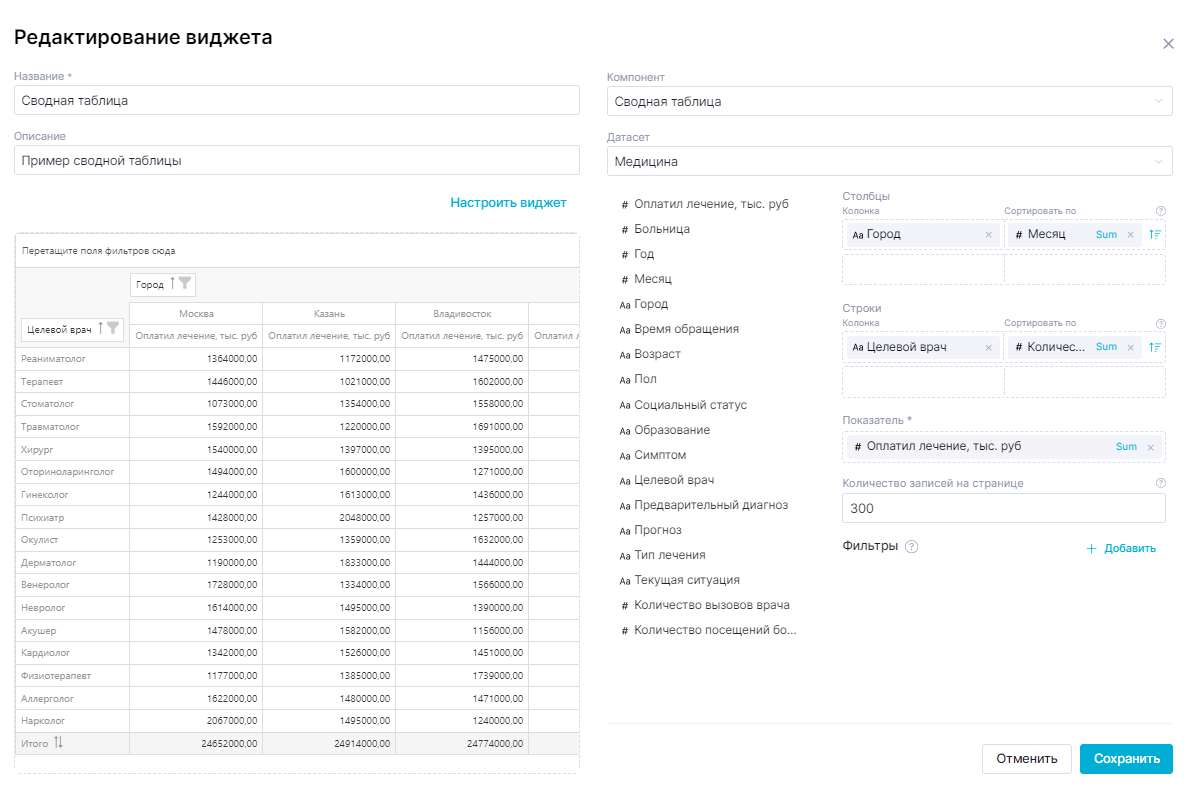Remove the Оплатил лечение indicator field
Screen dimensions: 1191x787
point(1150,447)
